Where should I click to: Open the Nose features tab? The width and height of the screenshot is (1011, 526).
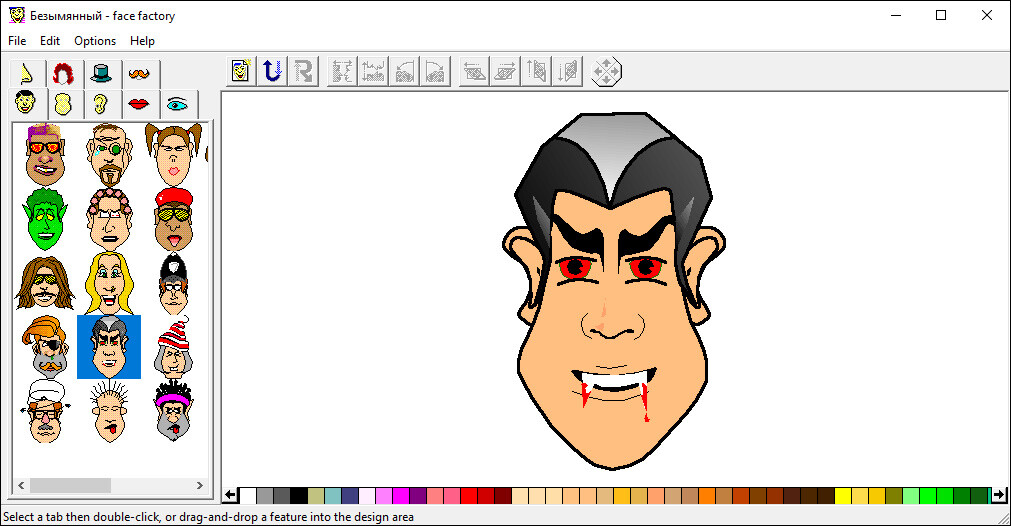[27, 74]
